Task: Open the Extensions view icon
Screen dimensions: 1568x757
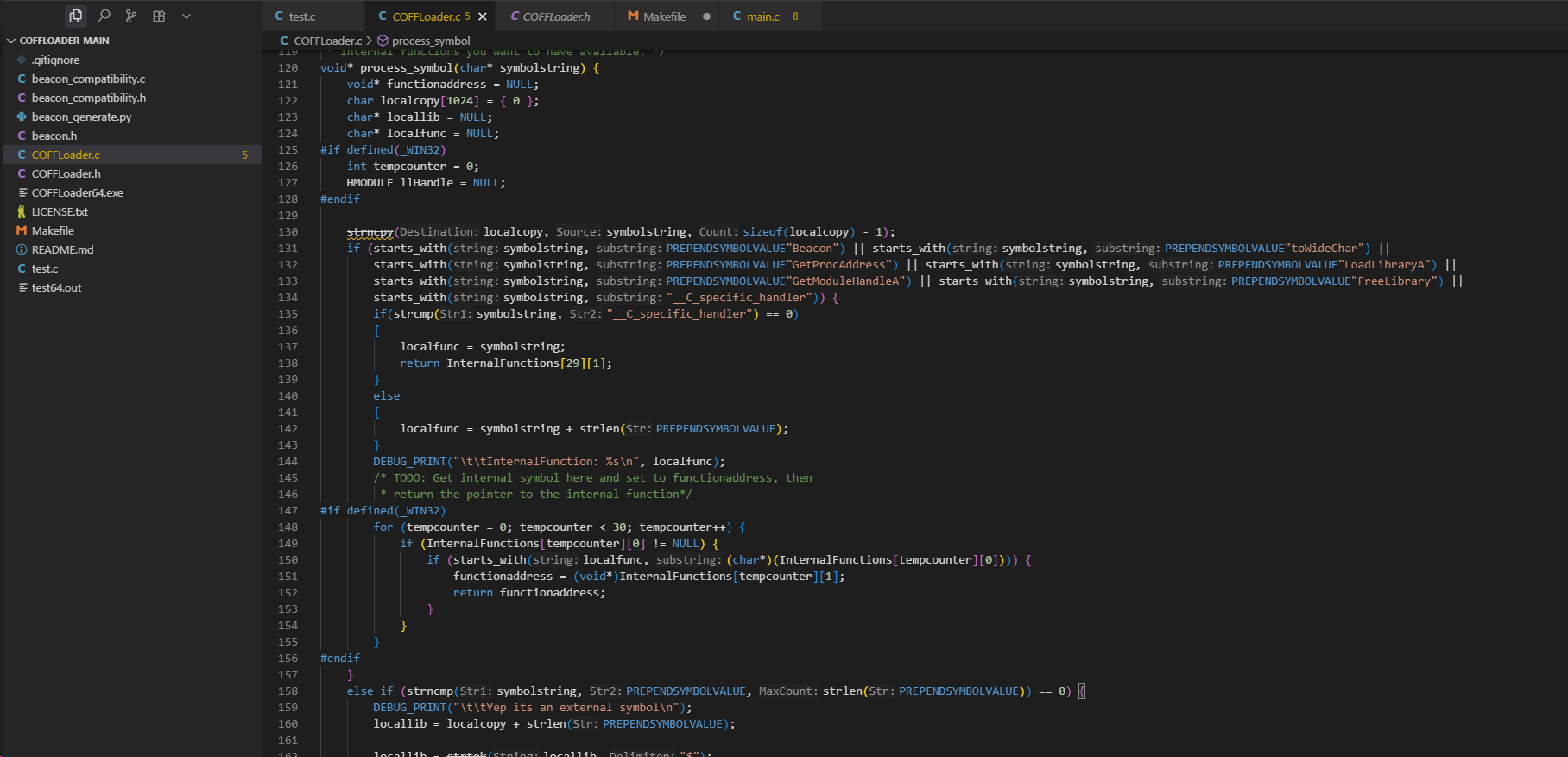Action: 159,16
